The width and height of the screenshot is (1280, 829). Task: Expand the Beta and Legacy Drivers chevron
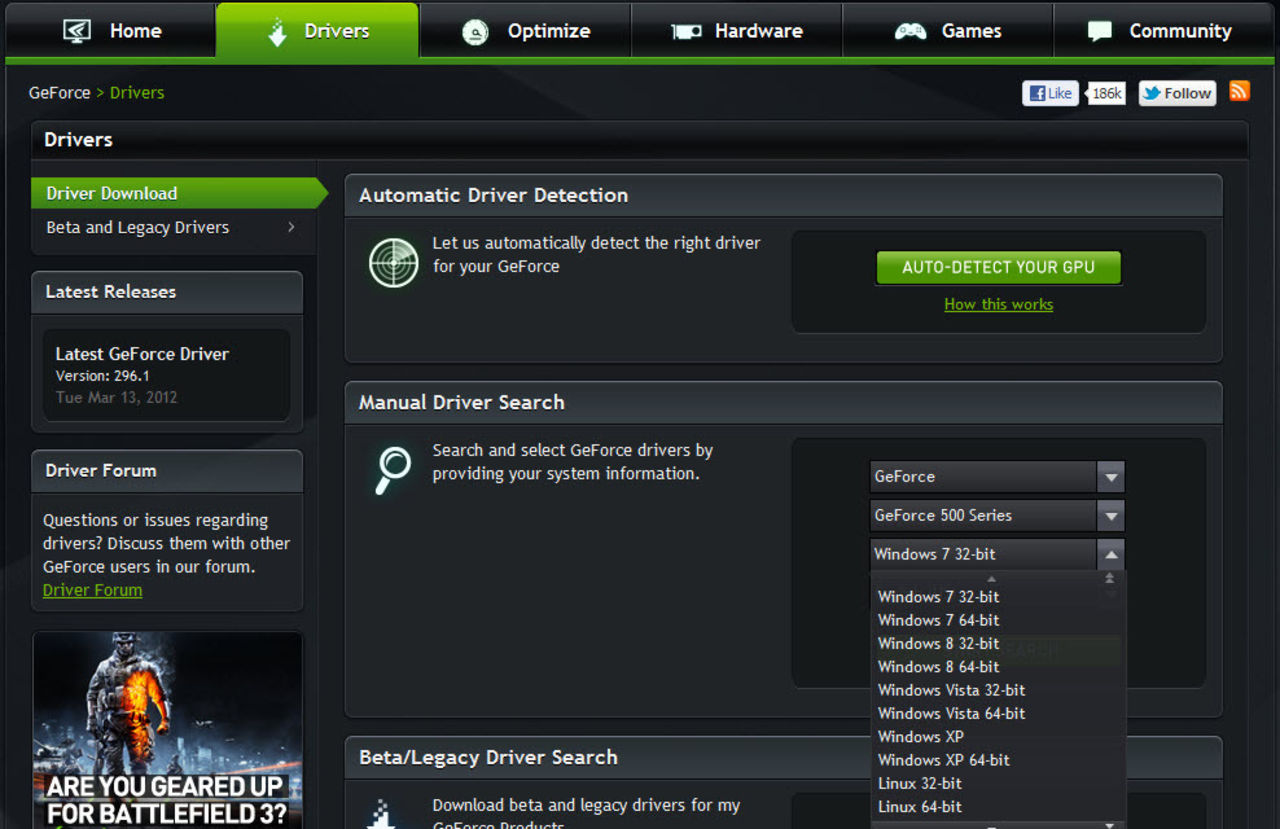(x=290, y=227)
